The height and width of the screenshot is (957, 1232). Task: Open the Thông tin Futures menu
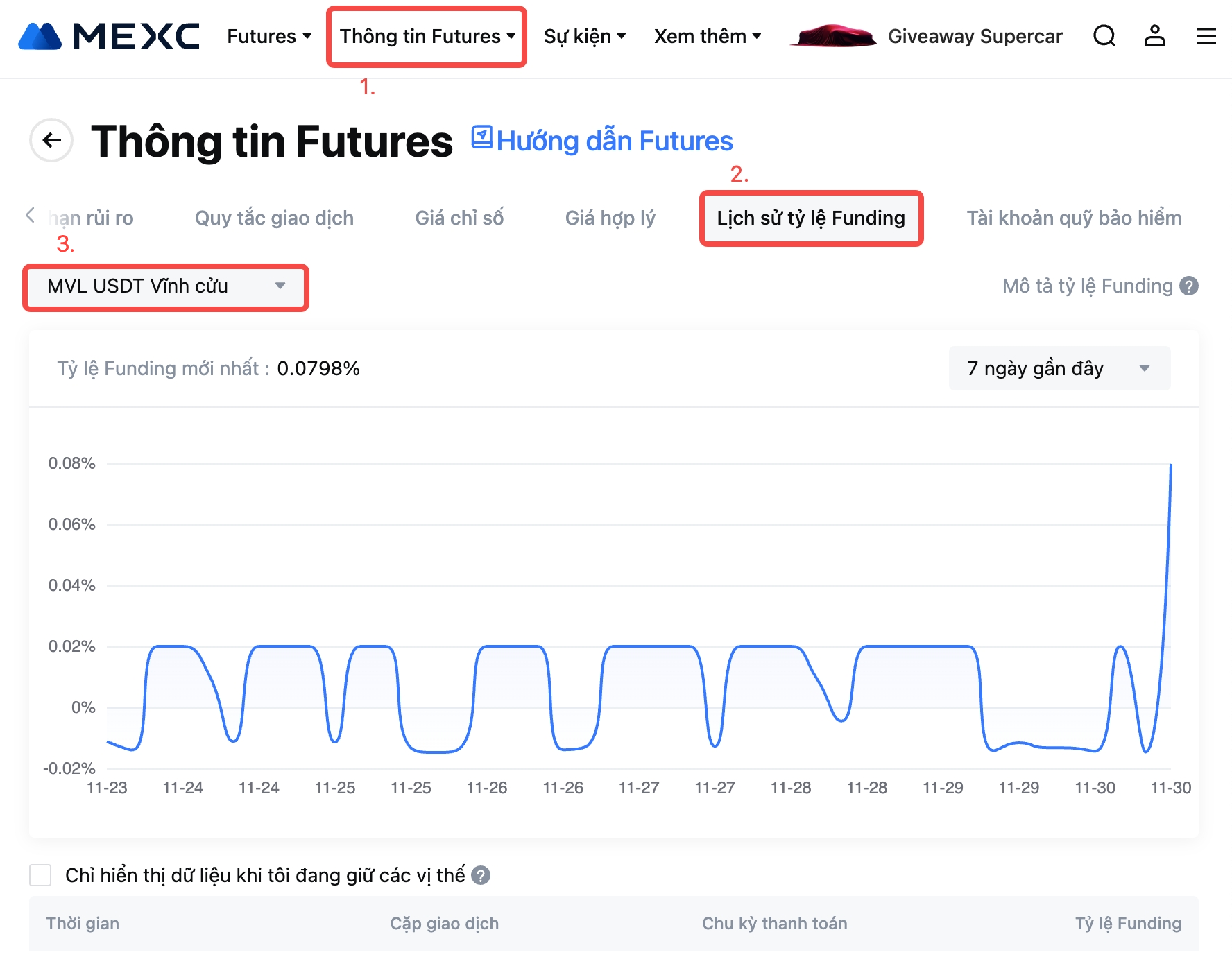[427, 36]
